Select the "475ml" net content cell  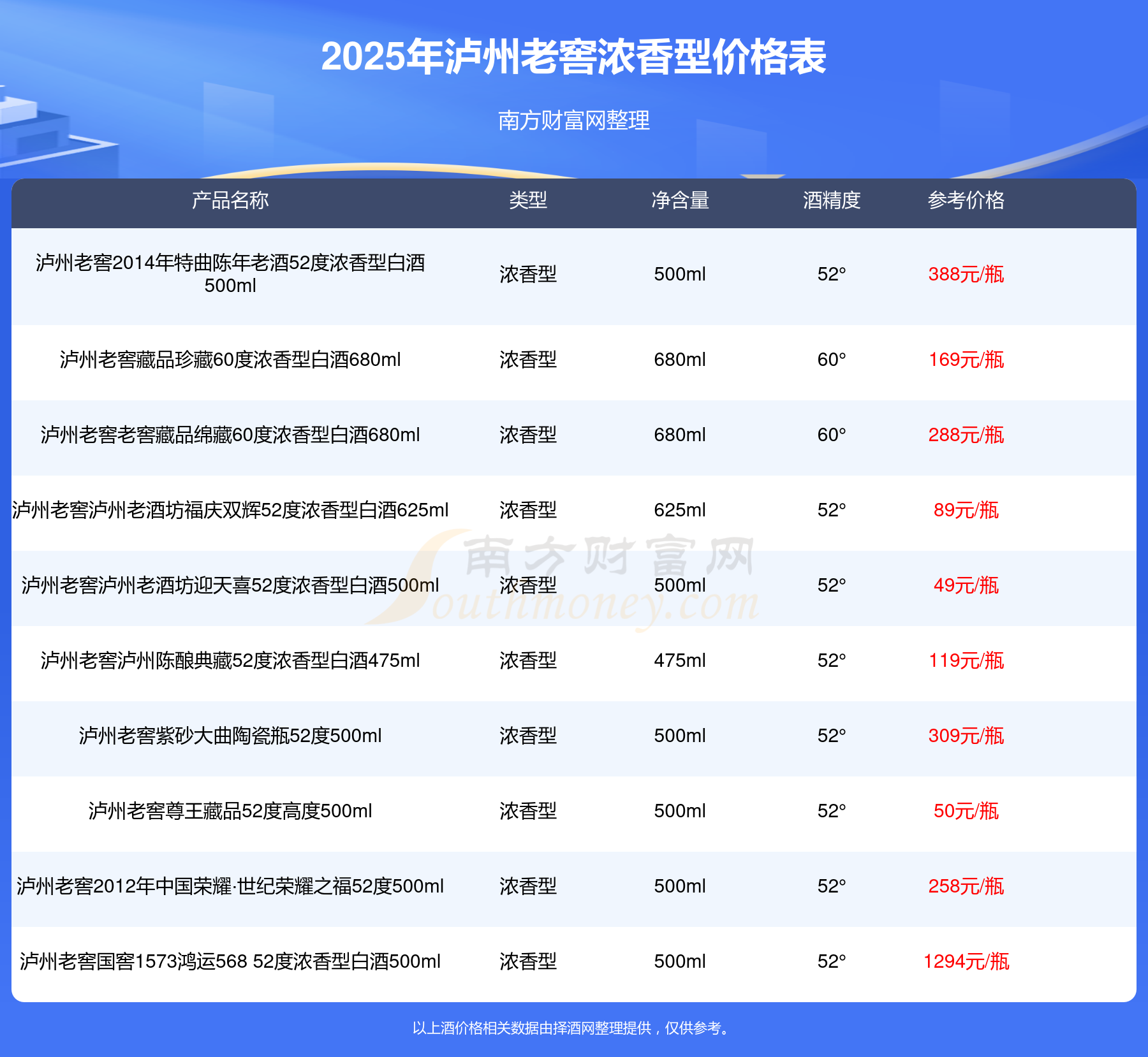[680, 660]
